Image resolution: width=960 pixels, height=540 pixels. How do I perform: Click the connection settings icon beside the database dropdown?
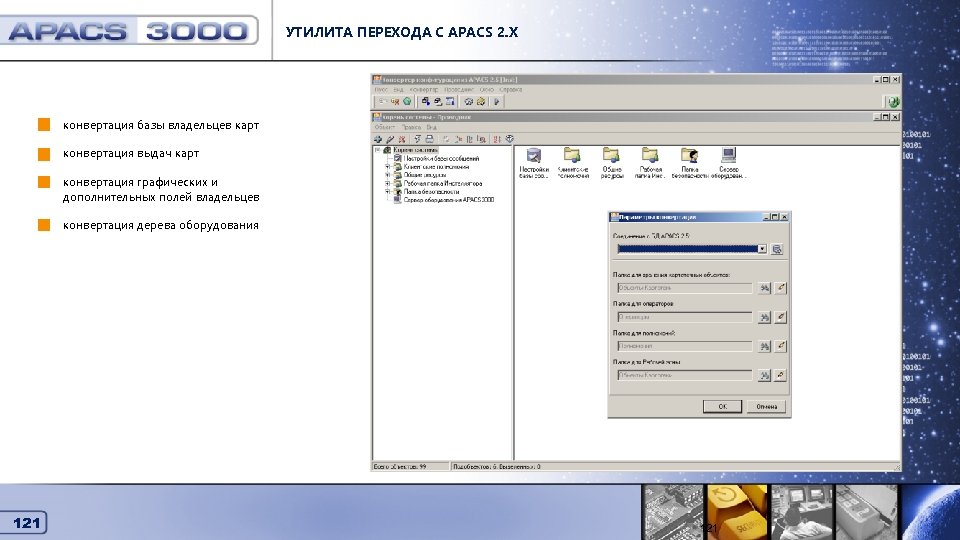pos(777,249)
